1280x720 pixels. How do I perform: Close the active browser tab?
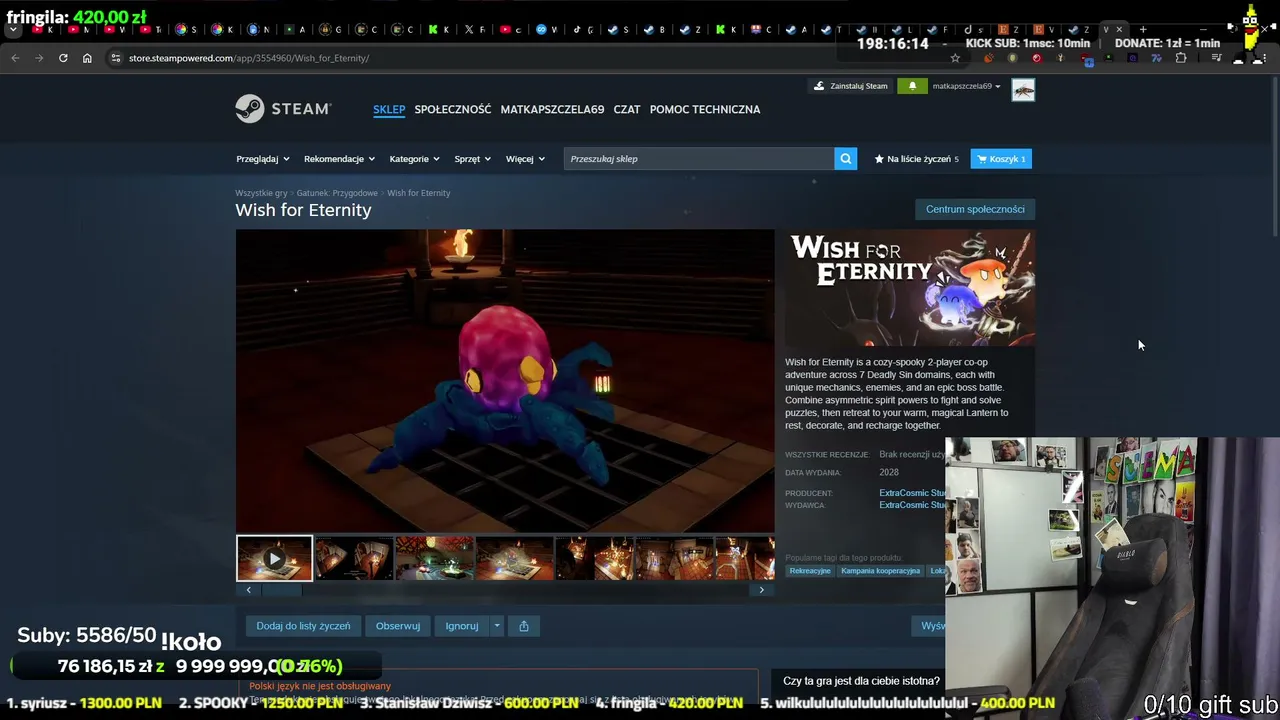pyautogui.click(x=1119, y=30)
